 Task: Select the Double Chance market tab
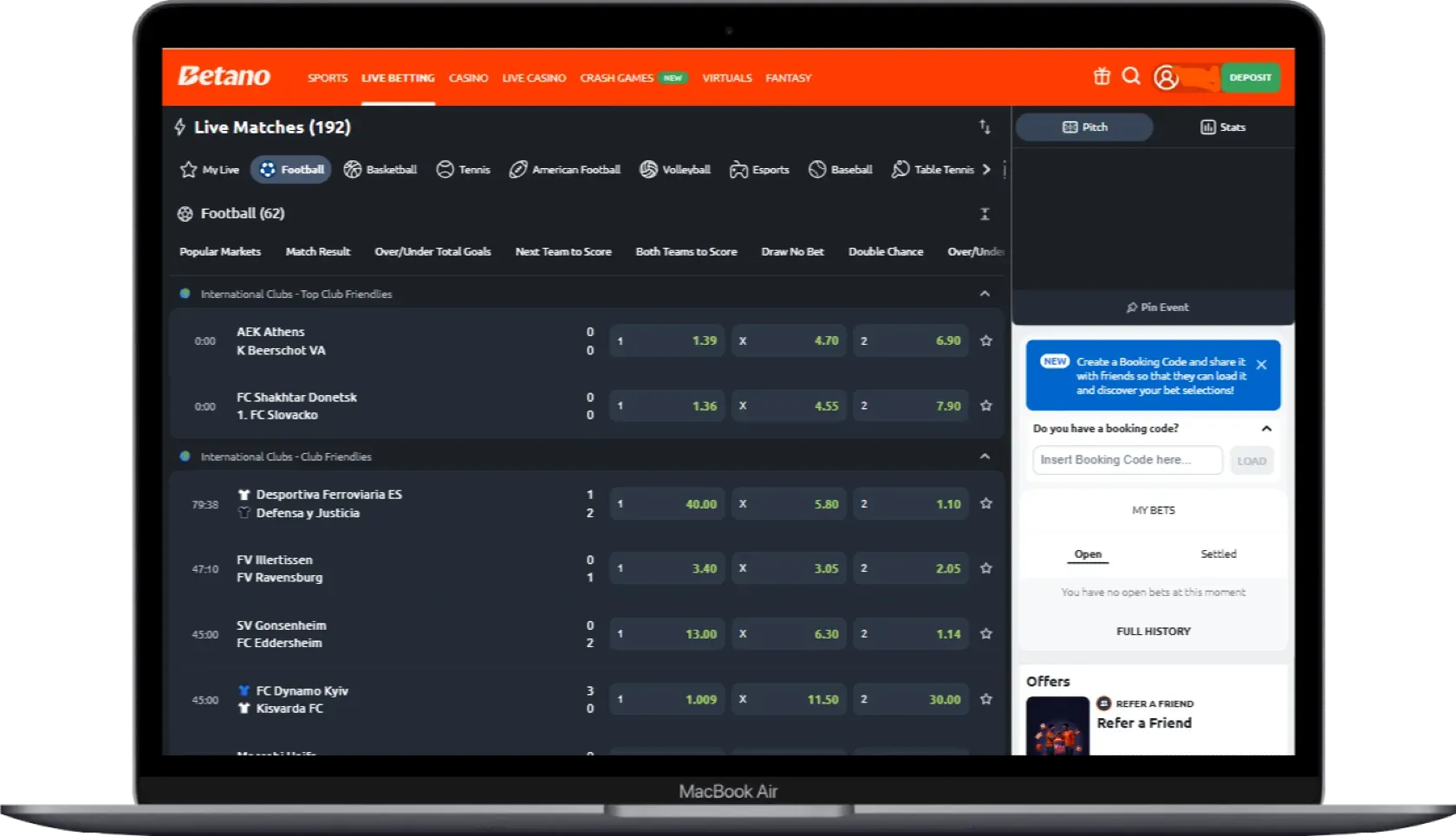tap(886, 252)
